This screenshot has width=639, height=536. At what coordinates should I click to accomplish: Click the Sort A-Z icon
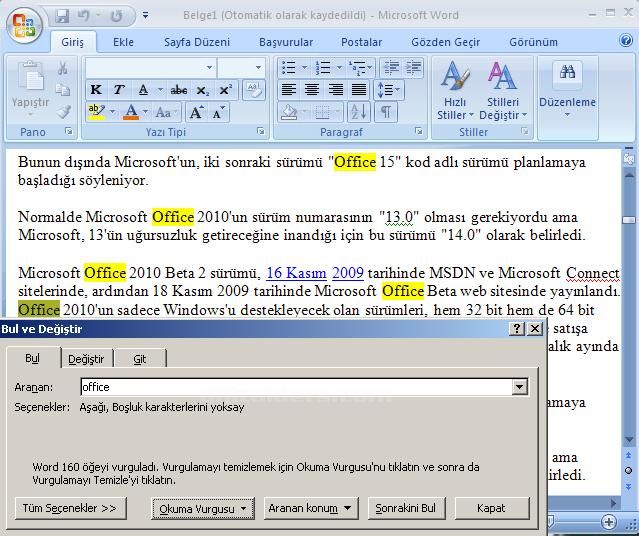(359, 112)
